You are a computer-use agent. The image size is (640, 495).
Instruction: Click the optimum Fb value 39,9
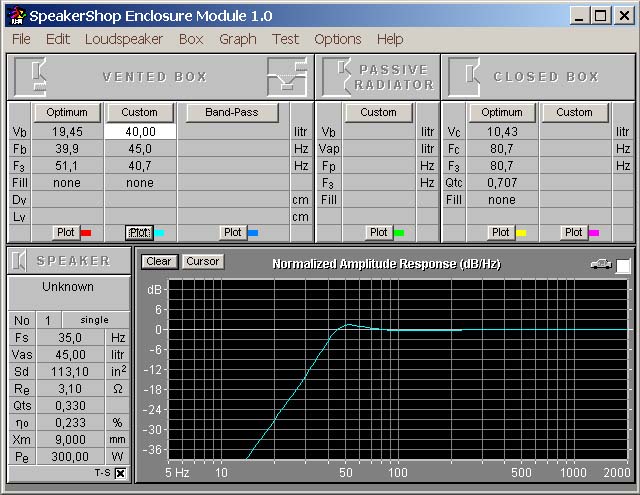67,149
